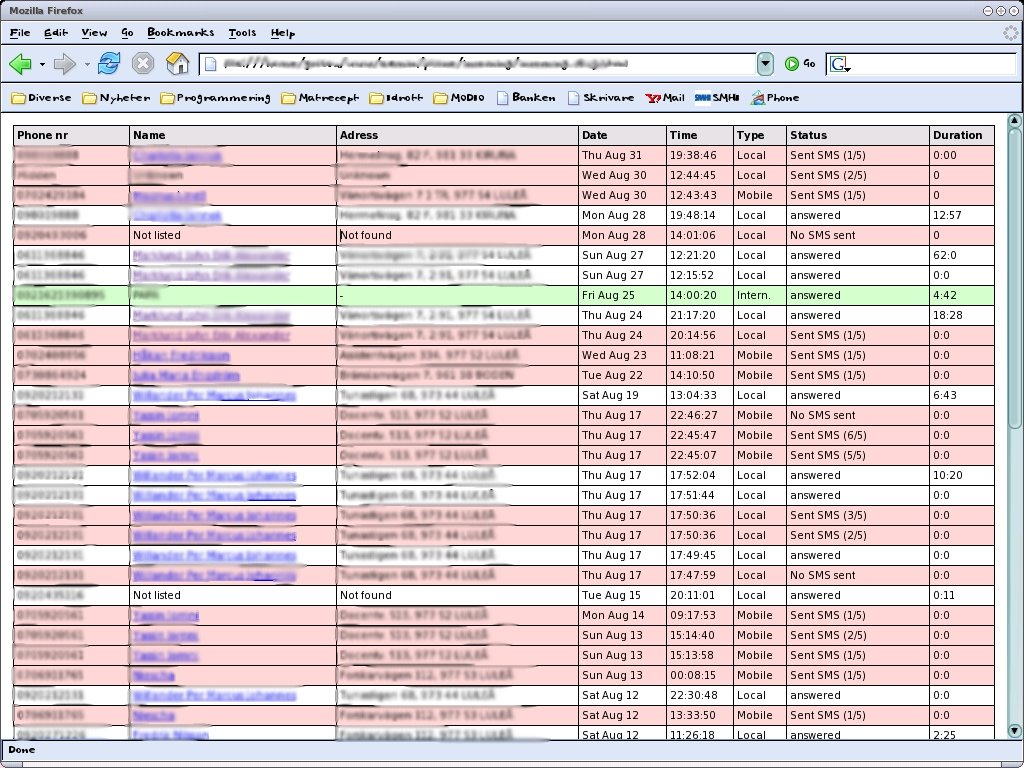Open the Skrivare bookmark
The image size is (1024, 768).
(601, 98)
